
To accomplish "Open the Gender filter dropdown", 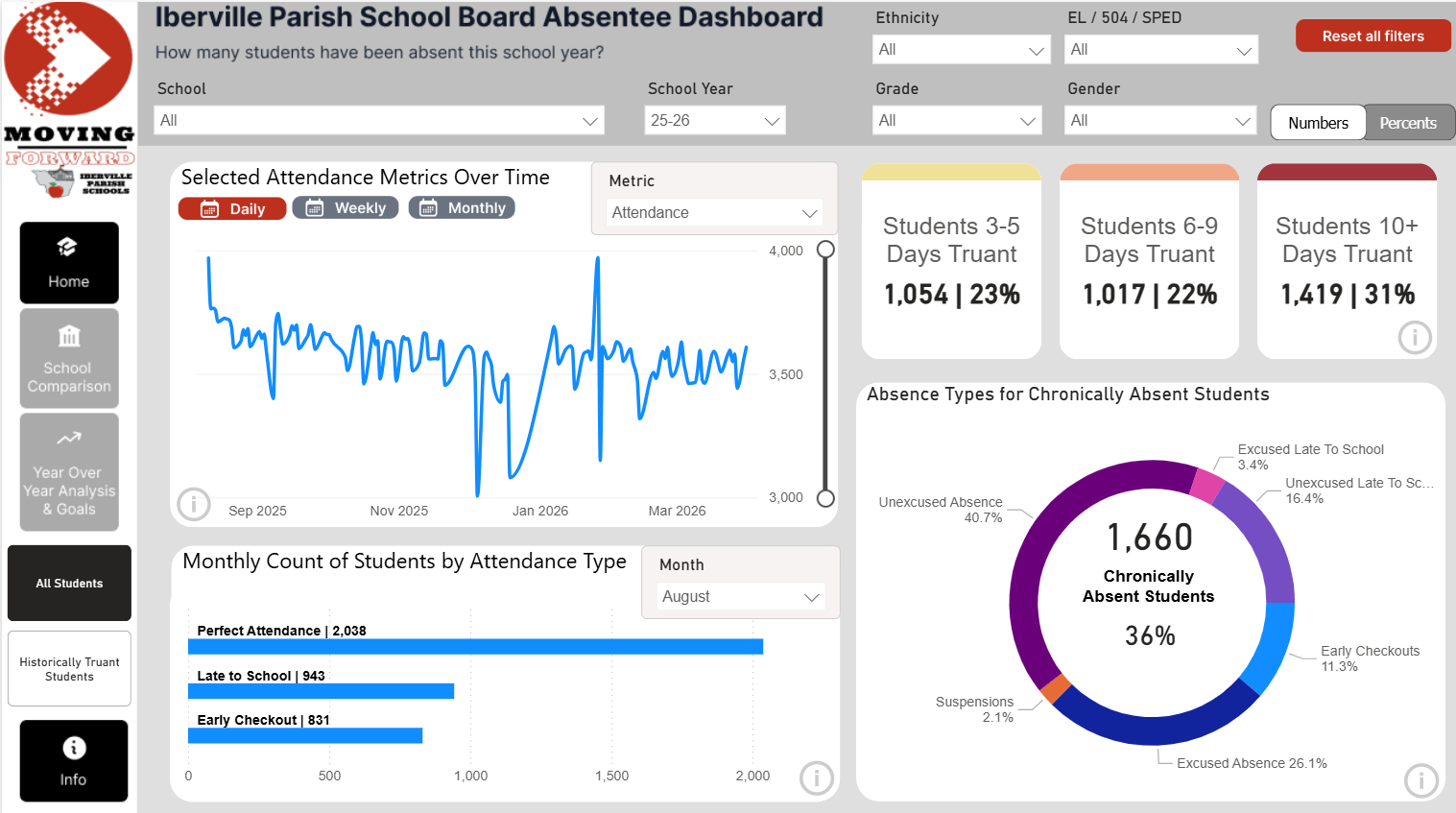I will click(x=1160, y=120).
